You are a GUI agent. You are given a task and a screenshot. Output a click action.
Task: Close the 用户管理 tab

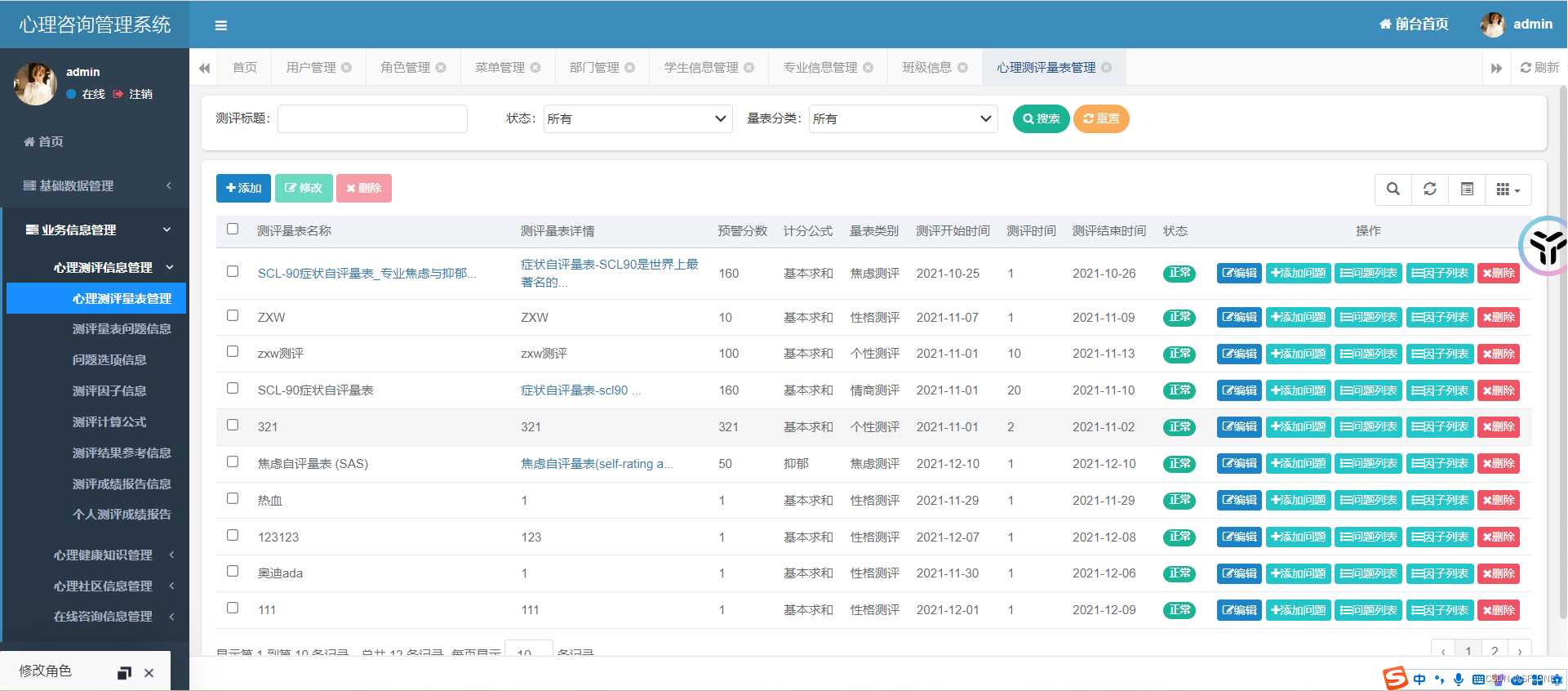pyautogui.click(x=346, y=68)
